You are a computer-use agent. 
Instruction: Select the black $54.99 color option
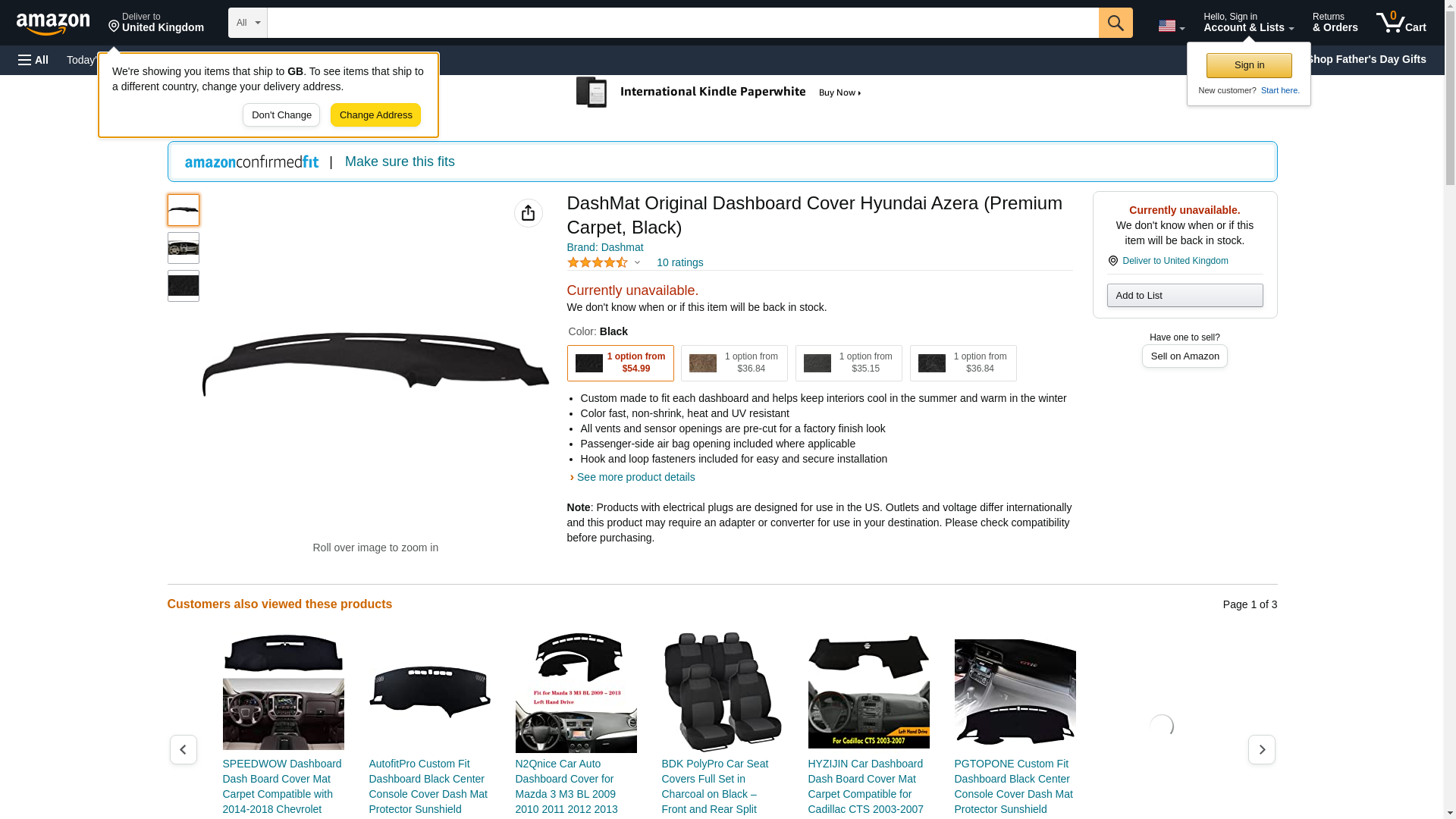[620, 363]
